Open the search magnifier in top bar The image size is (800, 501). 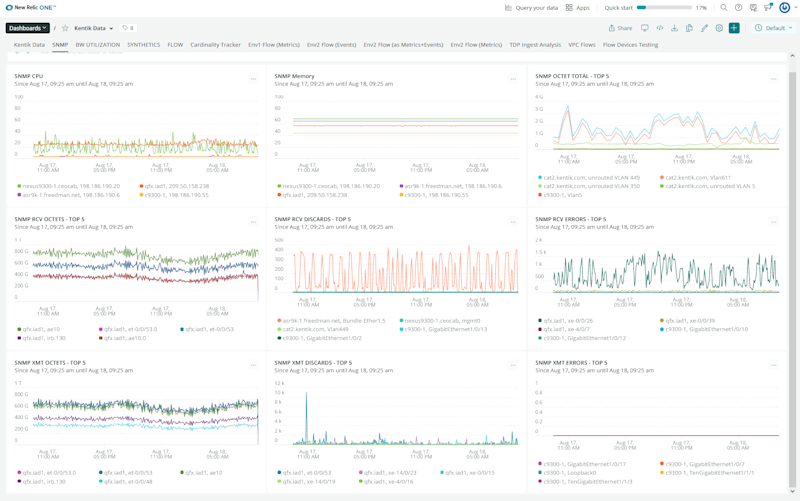pyautogui.click(x=723, y=8)
